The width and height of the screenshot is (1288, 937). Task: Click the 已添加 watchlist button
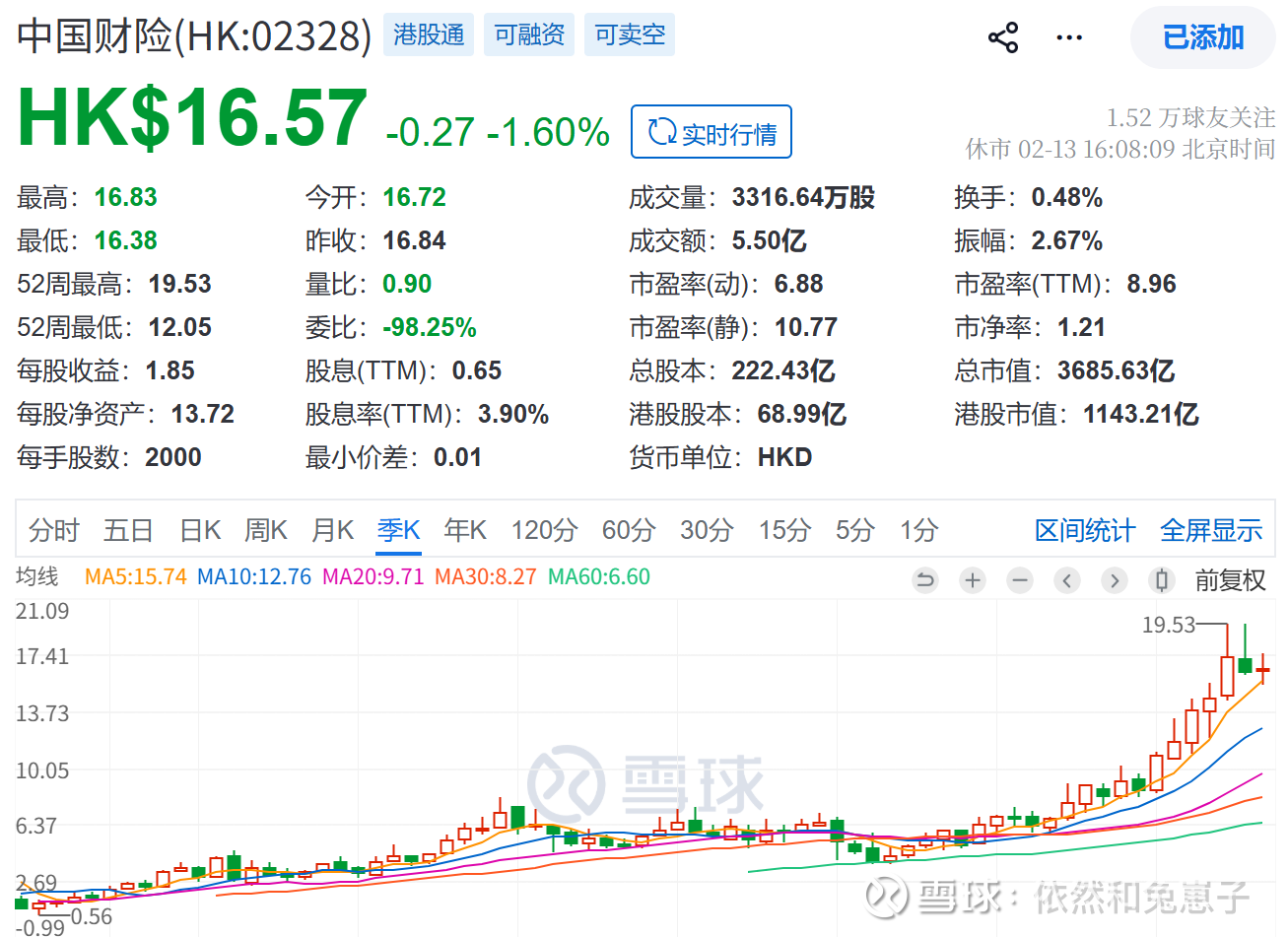click(x=1203, y=37)
